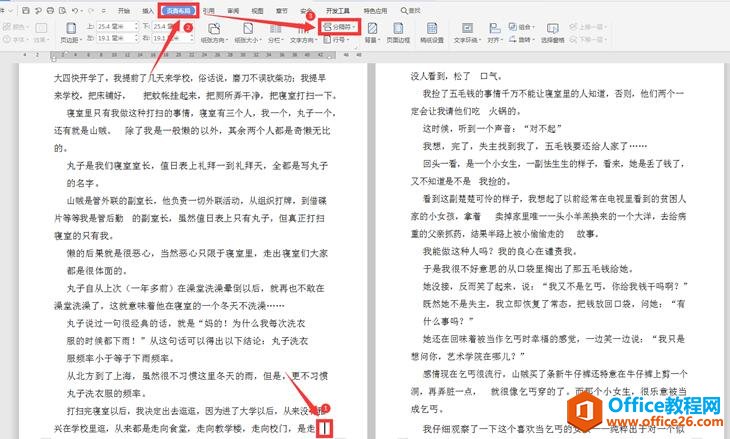This screenshot has height=439, width=730.
Task: Click the 上移一层 (Bring Forward) button
Action: point(588,27)
